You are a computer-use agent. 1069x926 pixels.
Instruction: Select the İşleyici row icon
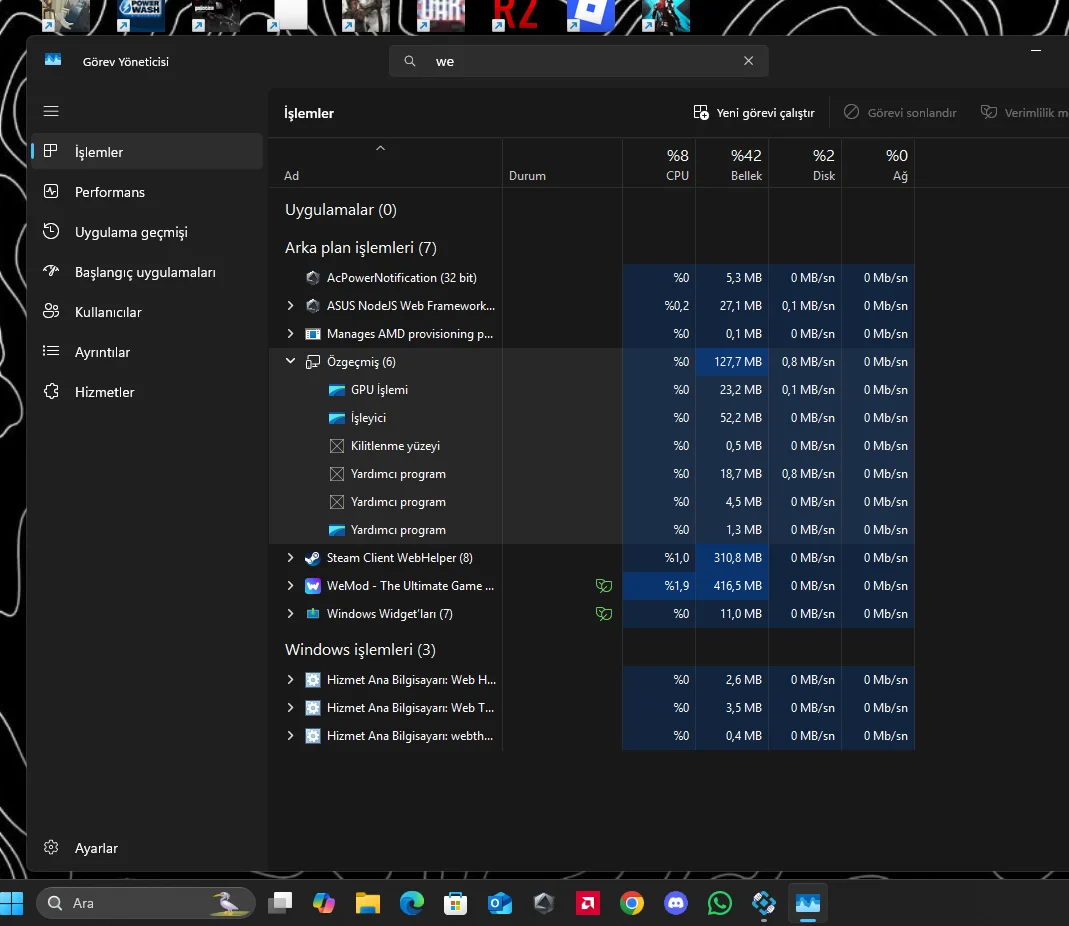point(337,418)
